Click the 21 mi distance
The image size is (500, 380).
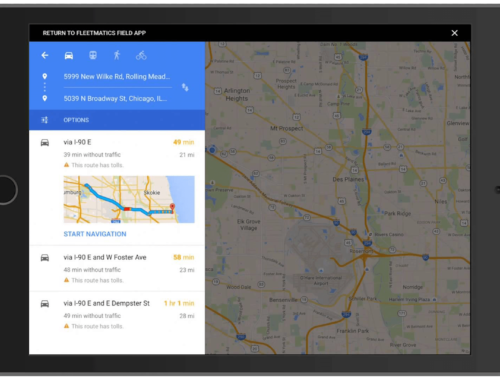coord(187,155)
